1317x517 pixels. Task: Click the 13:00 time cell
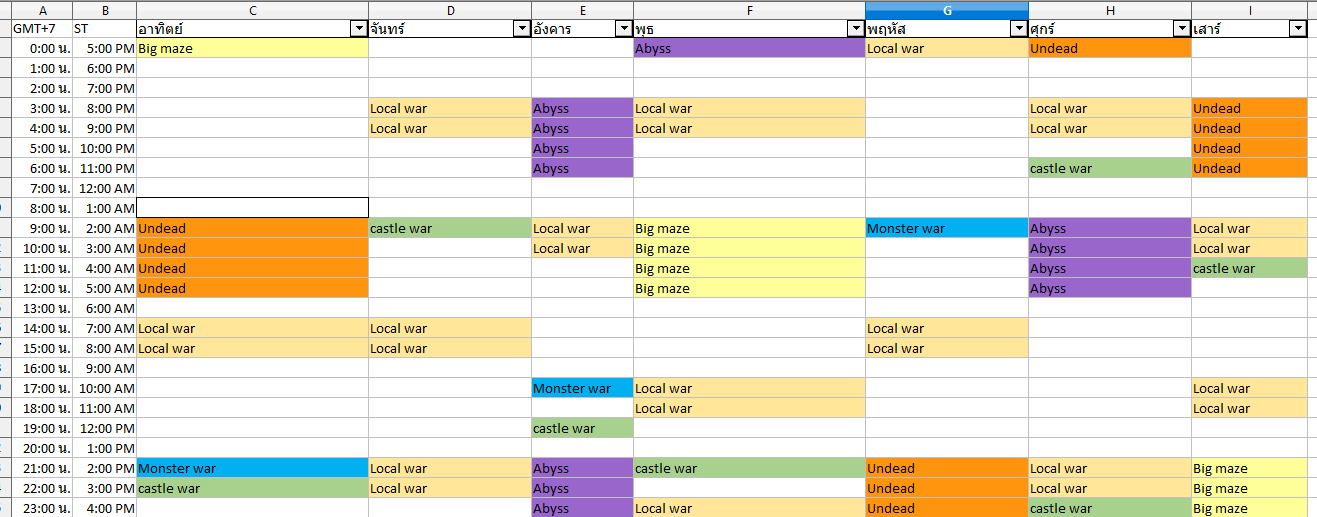pos(42,308)
